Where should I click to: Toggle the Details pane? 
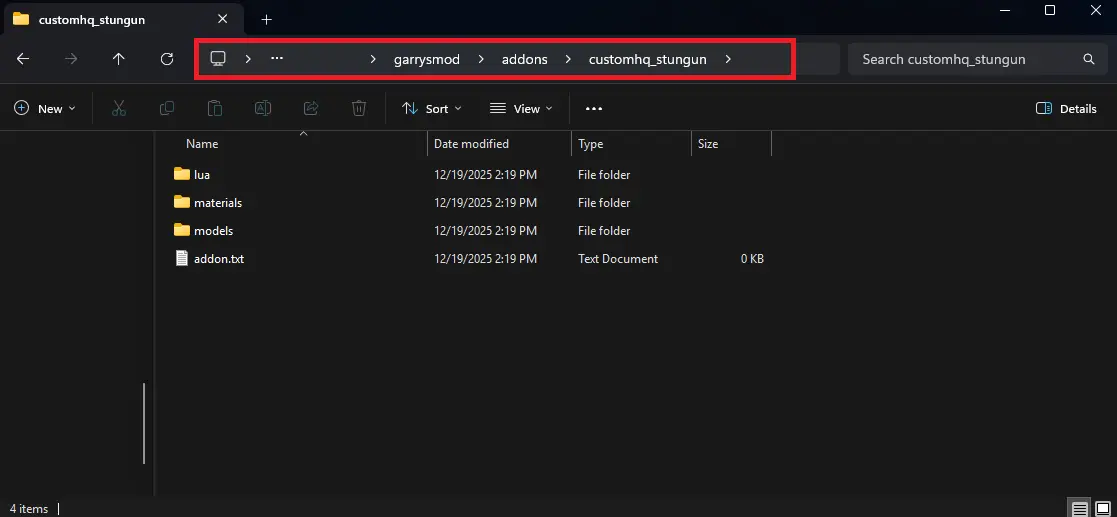[1066, 108]
